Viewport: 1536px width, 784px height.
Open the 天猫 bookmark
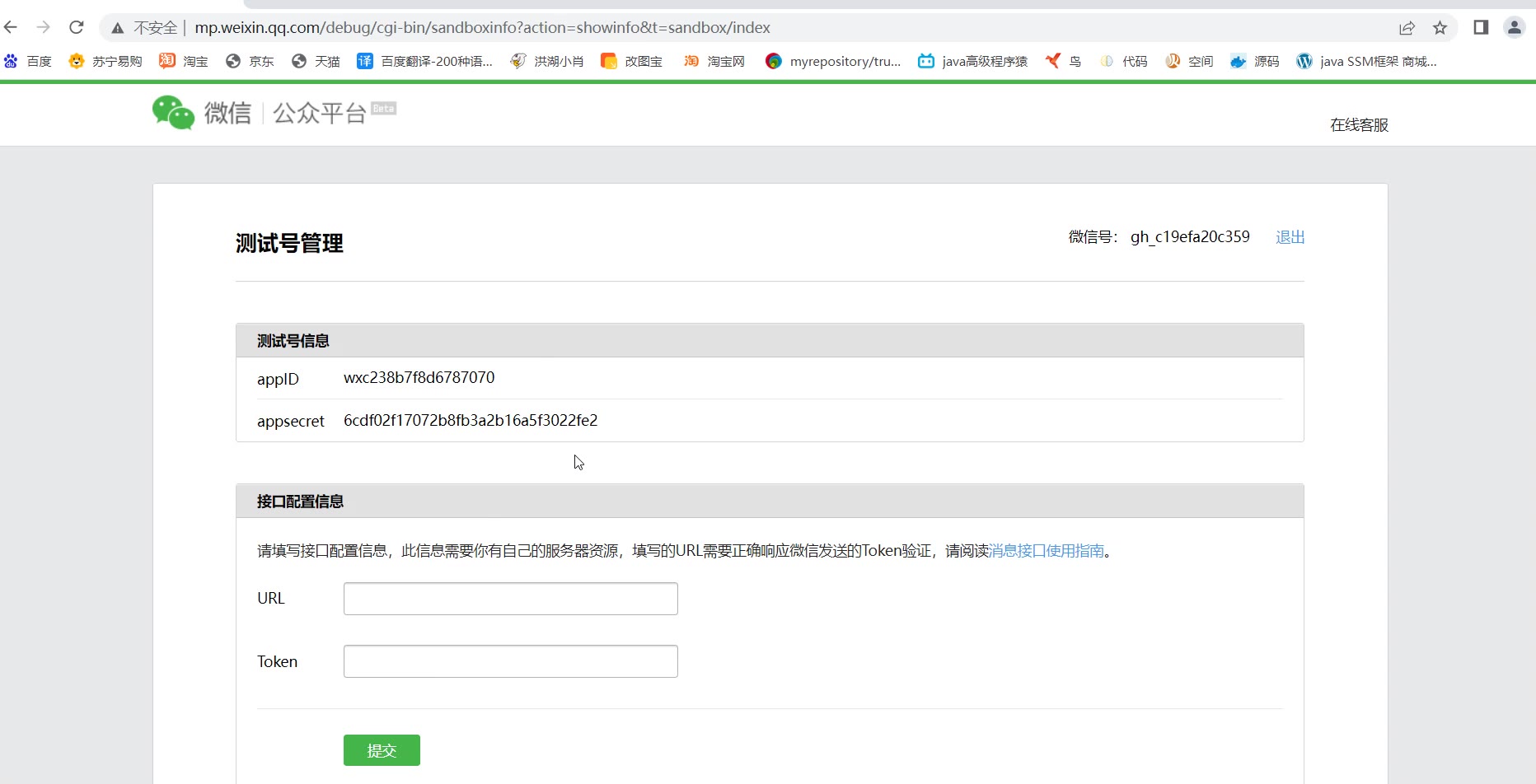coord(316,61)
